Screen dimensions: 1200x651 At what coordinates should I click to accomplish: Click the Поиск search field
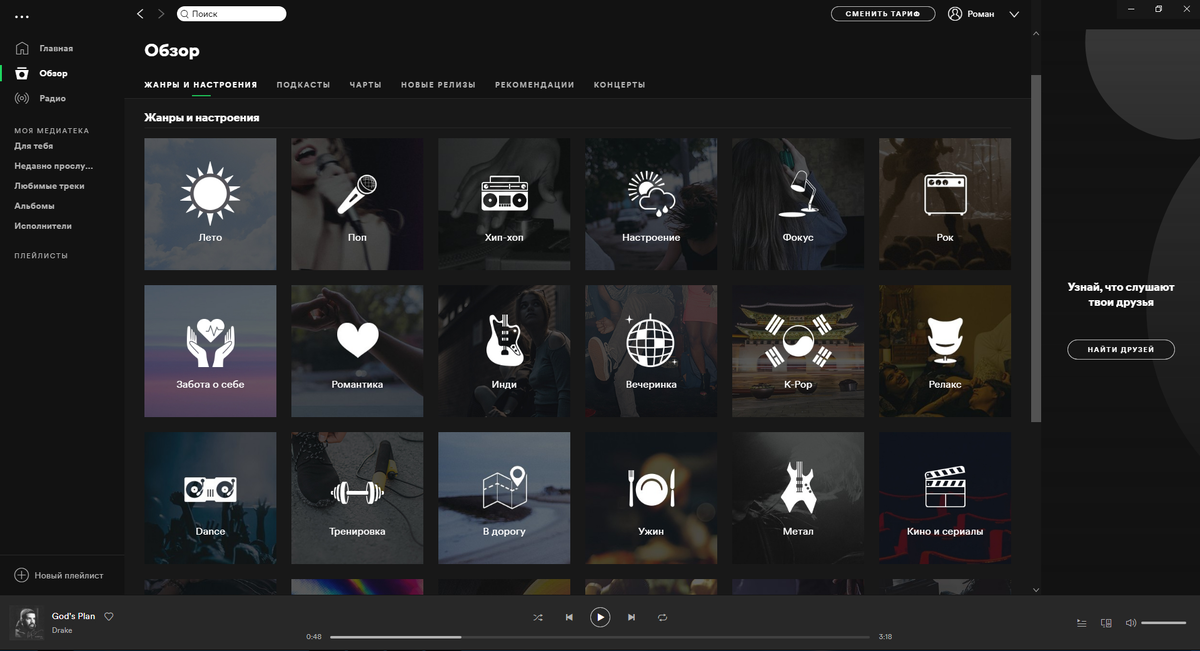pyautogui.click(x=231, y=14)
